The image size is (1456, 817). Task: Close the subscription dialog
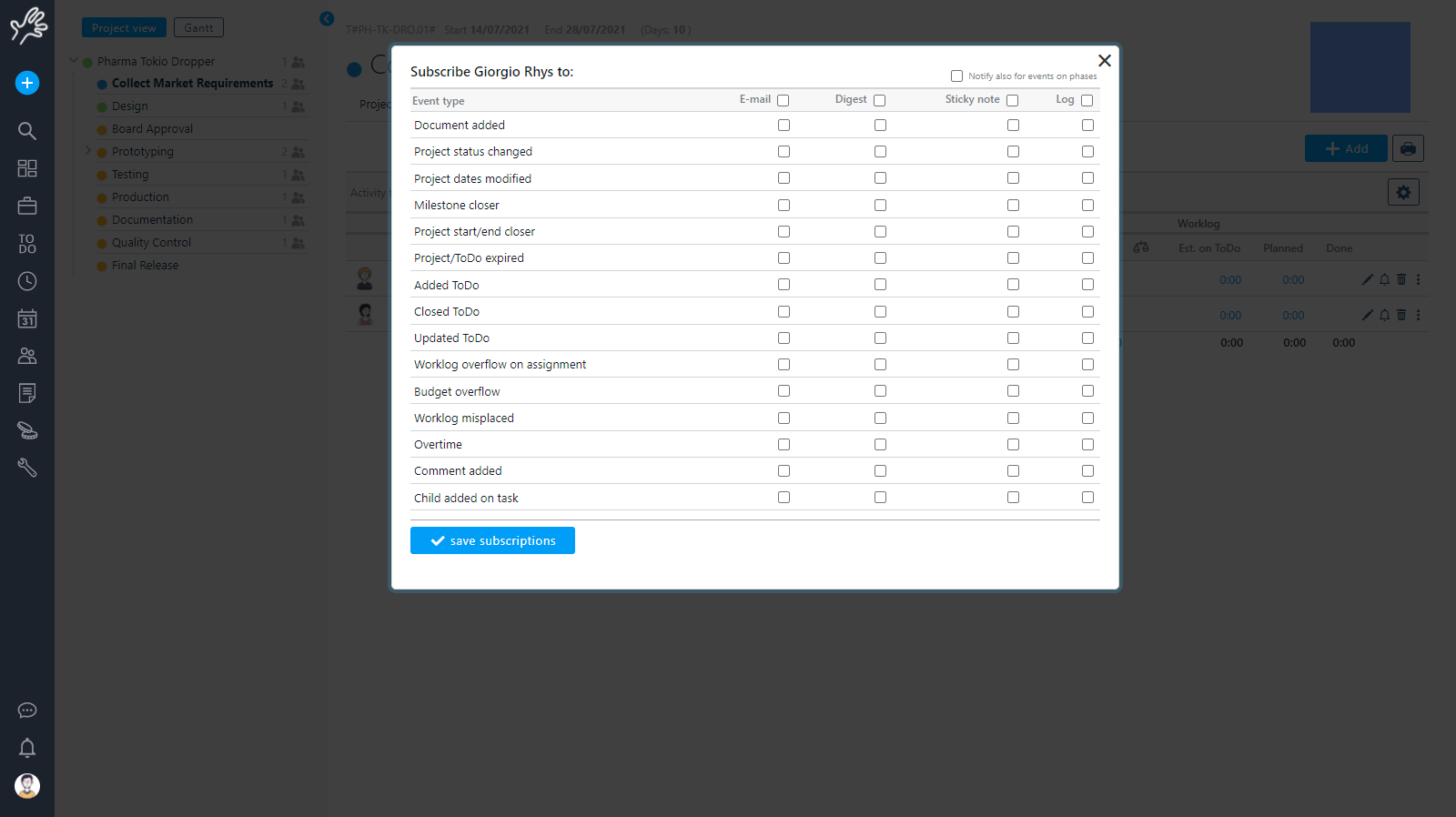1104,61
